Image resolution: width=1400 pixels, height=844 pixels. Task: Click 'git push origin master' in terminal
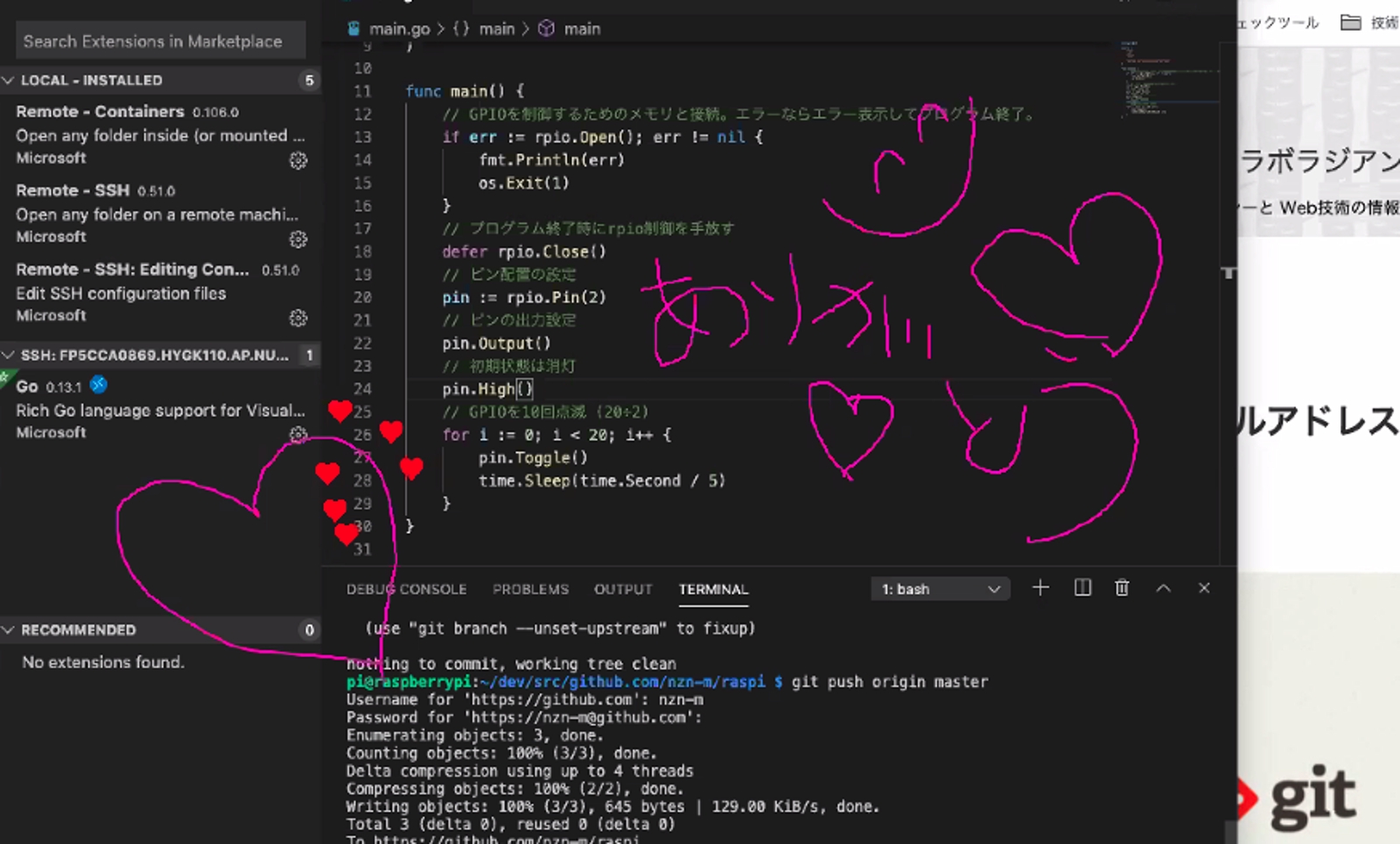pyautogui.click(x=889, y=681)
